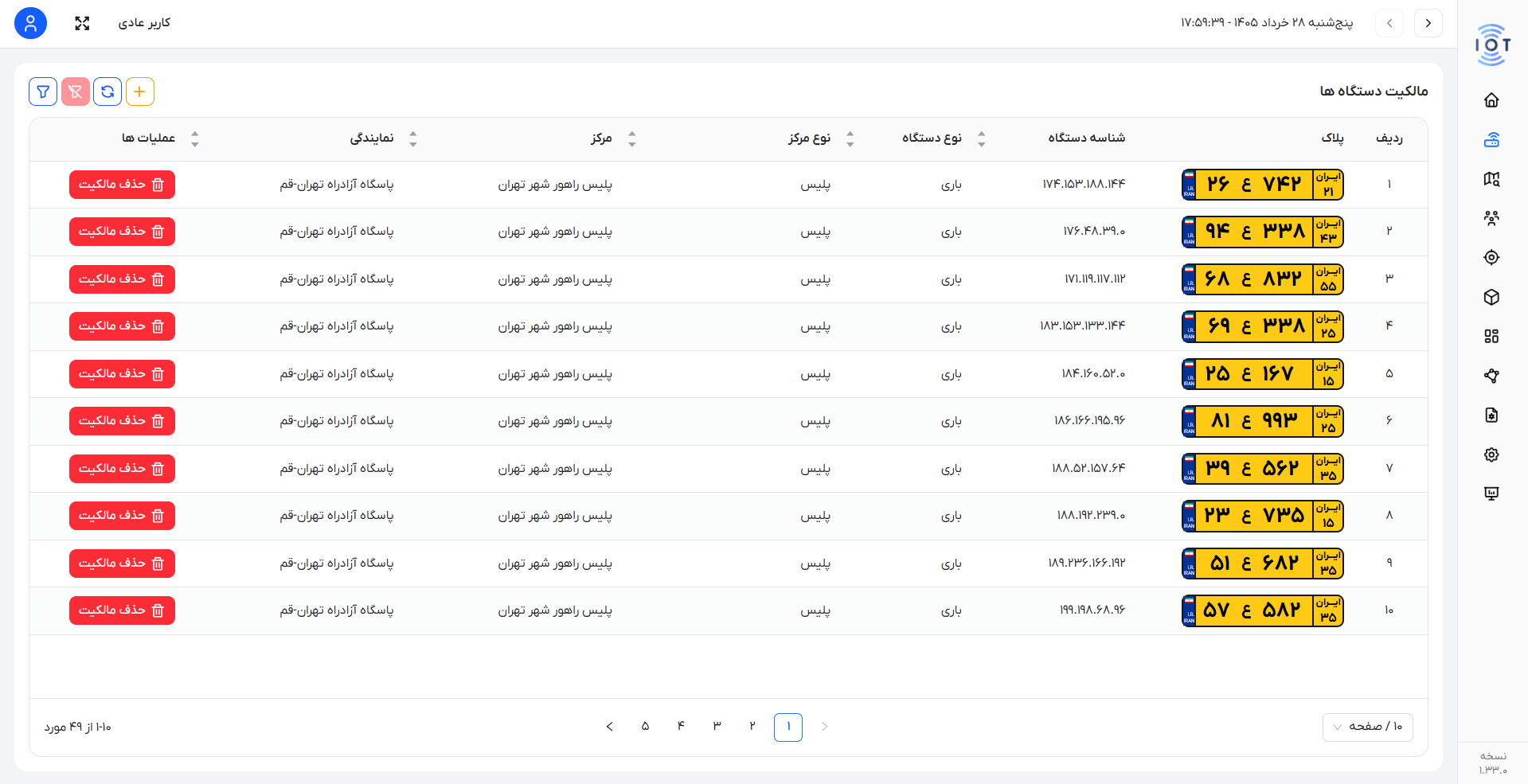Click the user avatar icon
This screenshot has height=784, width=1528.
(30, 23)
